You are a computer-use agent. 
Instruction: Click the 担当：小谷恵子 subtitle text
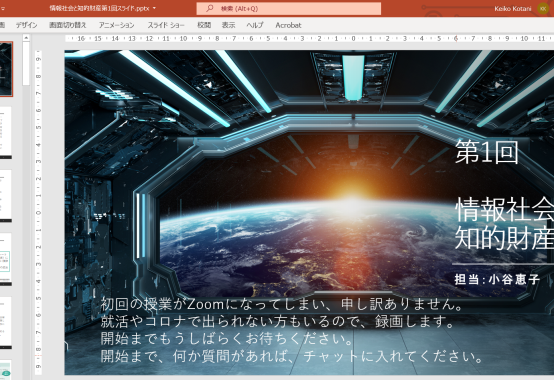tap(497, 279)
